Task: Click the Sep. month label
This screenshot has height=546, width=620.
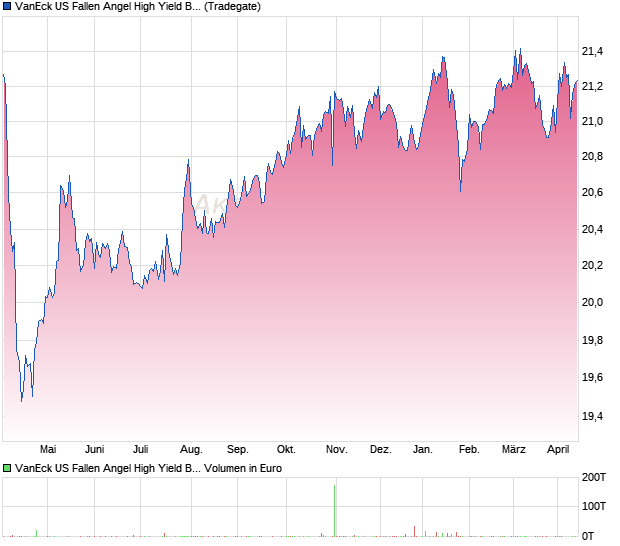Action: (x=238, y=449)
